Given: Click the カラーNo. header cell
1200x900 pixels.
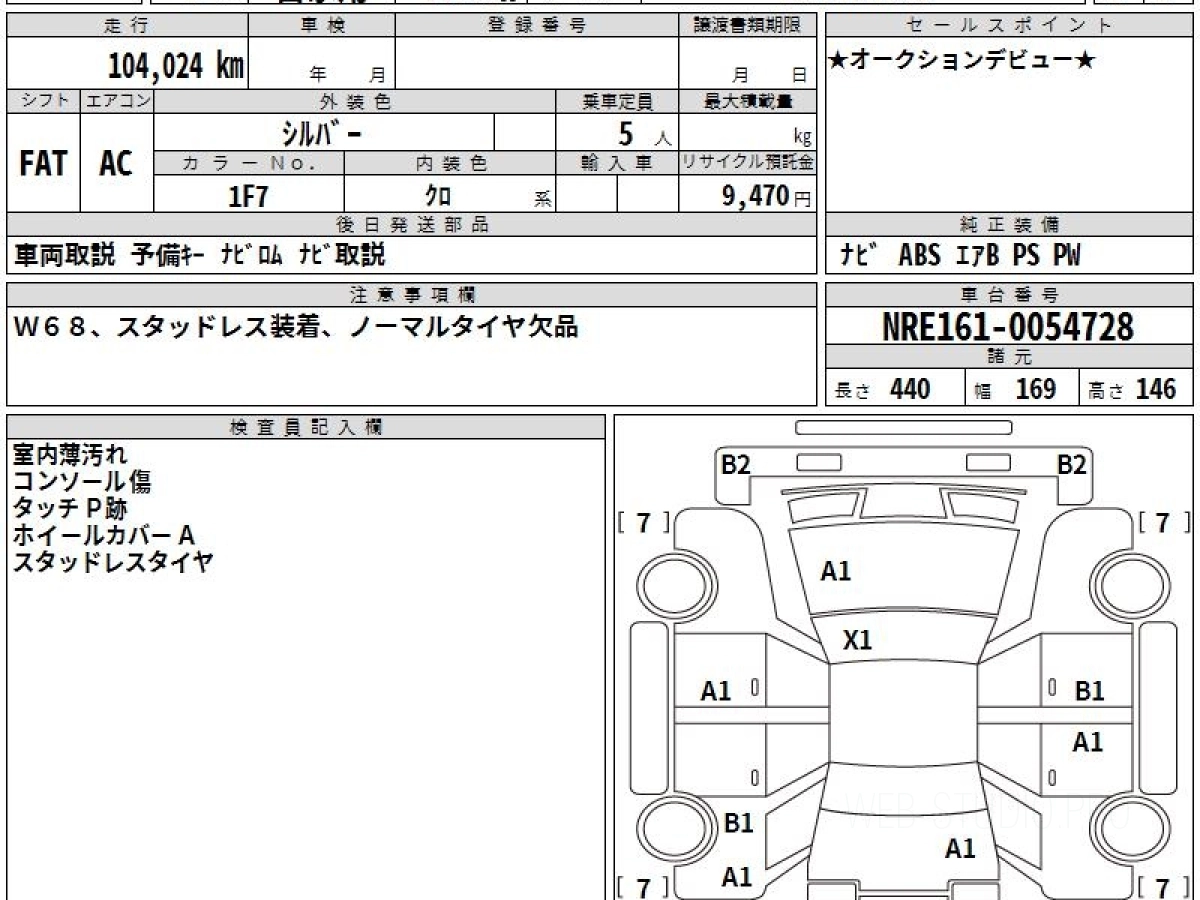Looking at the screenshot, I should (x=249, y=163).
